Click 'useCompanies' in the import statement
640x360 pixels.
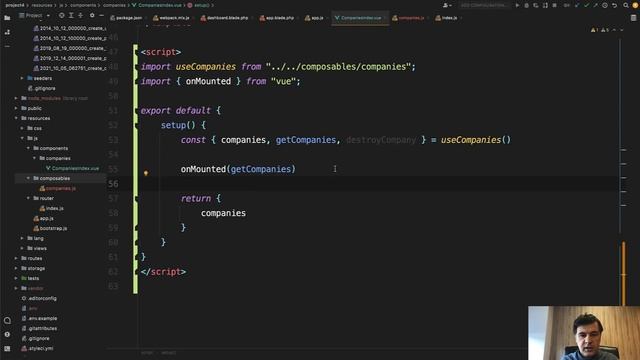(x=206, y=67)
